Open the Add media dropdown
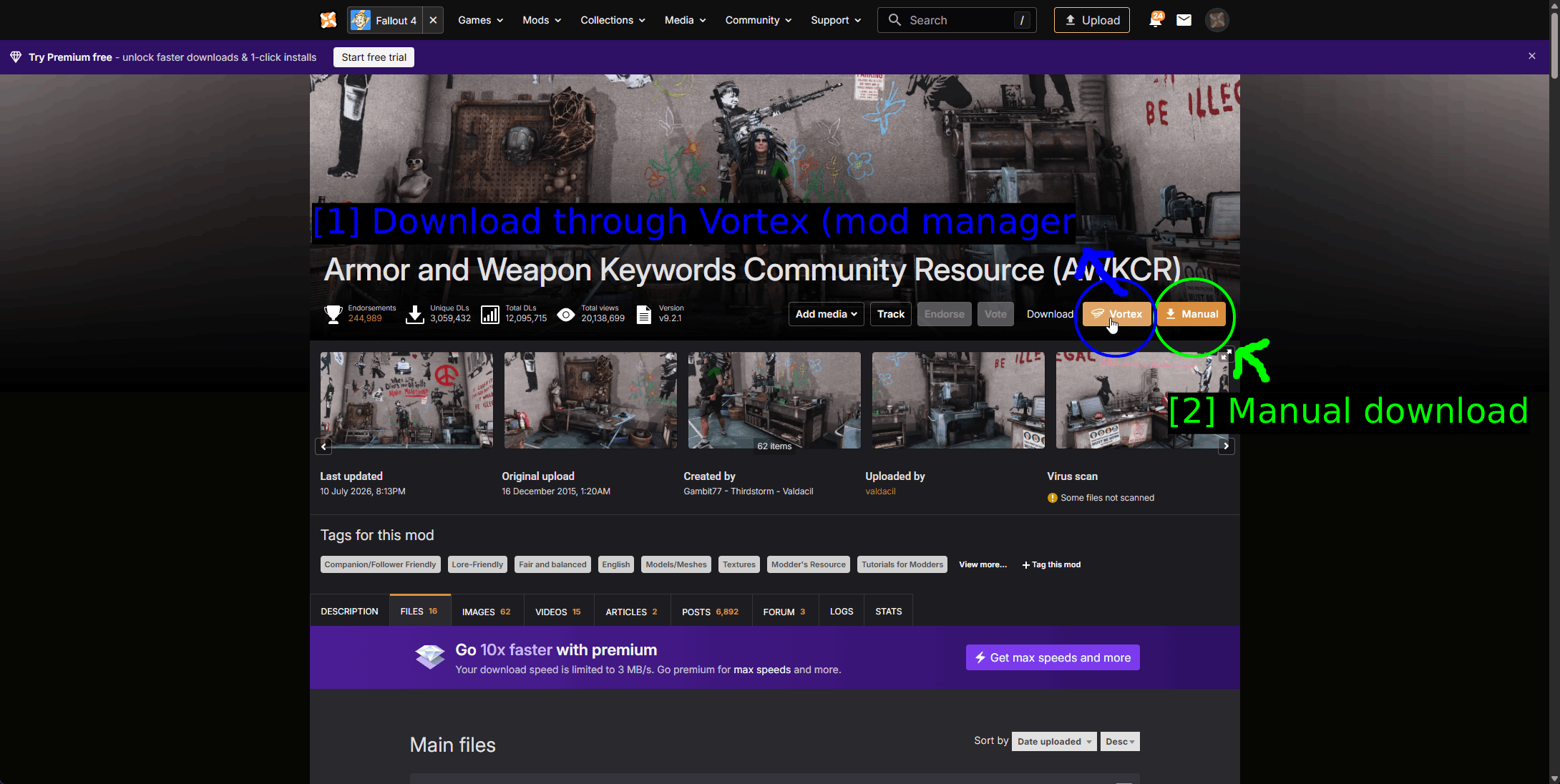This screenshot has width=1560, height=784. coord(827,314)
